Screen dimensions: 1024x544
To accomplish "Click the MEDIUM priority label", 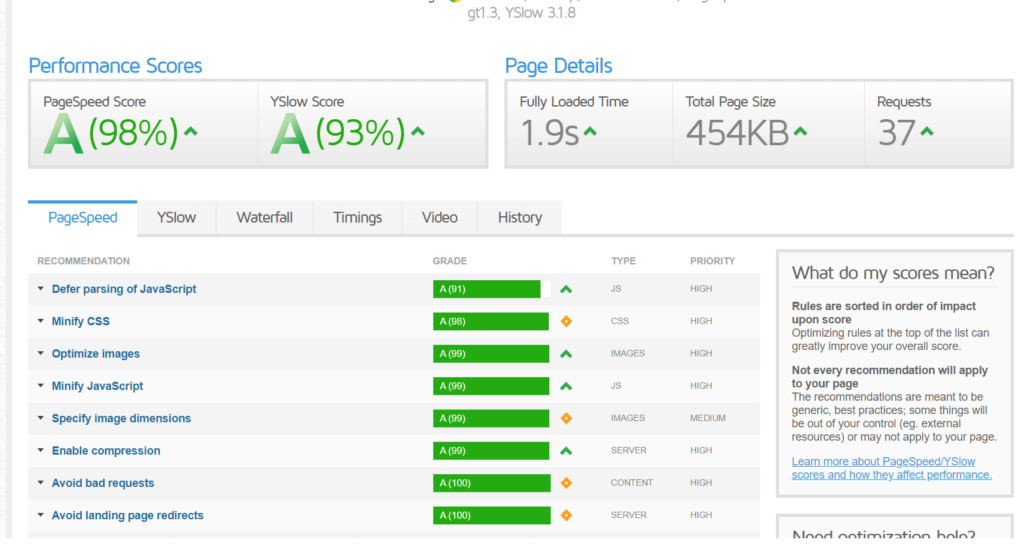I will click(x=708, y=418).
